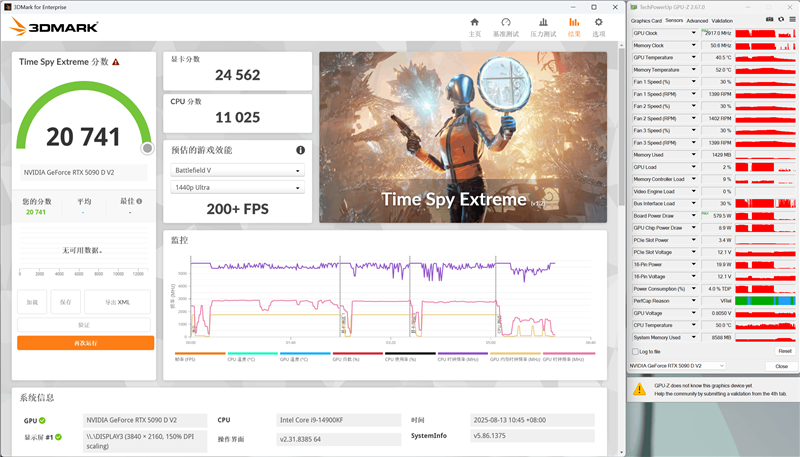This screenshot has height=457, width=800.
Task: Go to the benchmarks section (基准测试)
Action: pyautogui.click(x=506, y=27)
